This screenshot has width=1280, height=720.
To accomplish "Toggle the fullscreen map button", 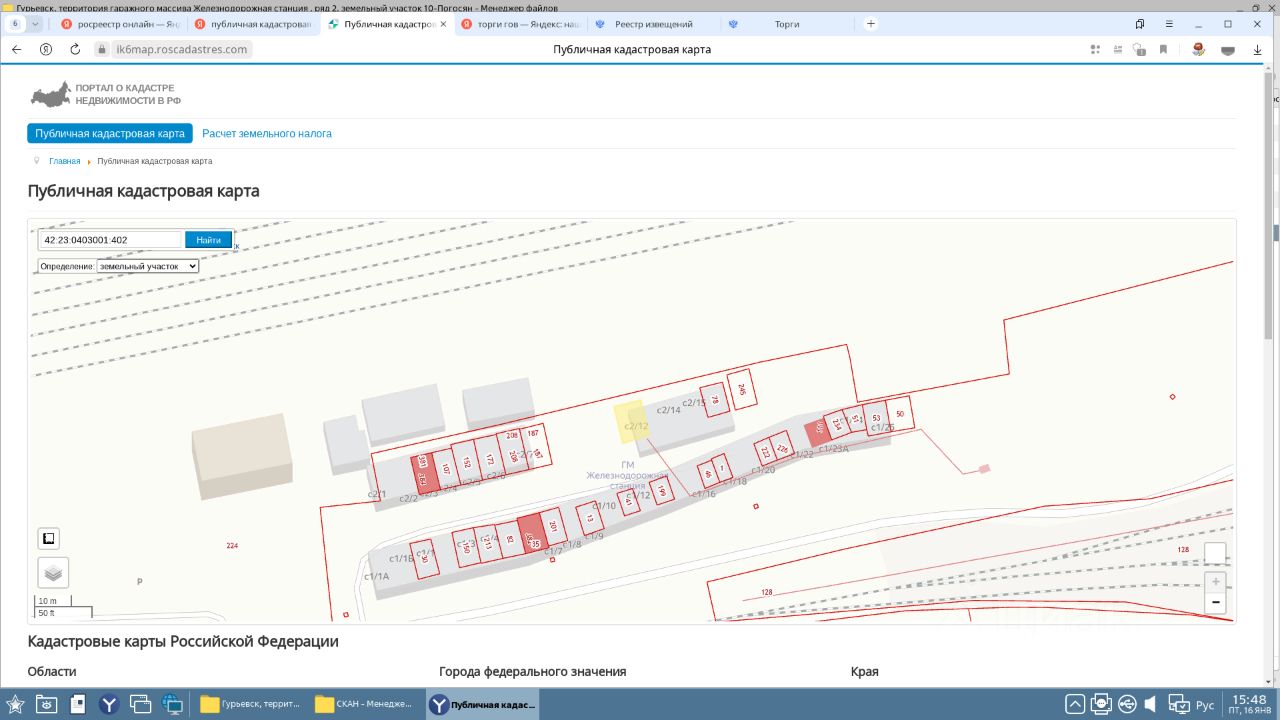I will point(48,539).
